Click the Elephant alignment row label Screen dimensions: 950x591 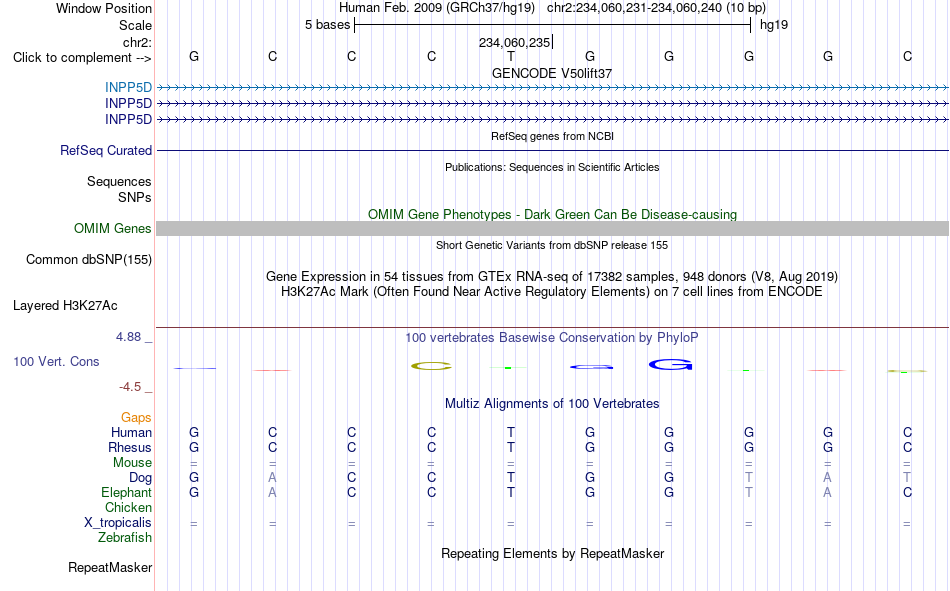point(126,492)
